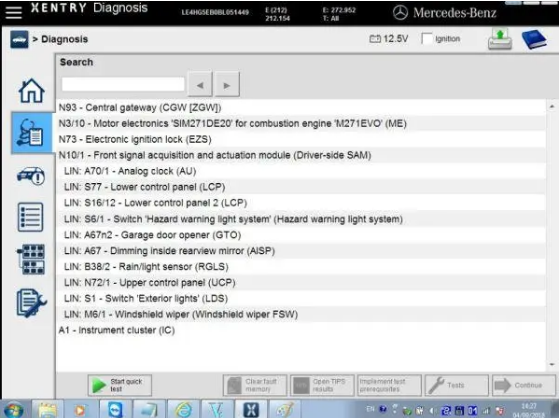Screen dimensions: 559x418
Task: Click the print/export icon with green arrow
Action: coord(500,39)
